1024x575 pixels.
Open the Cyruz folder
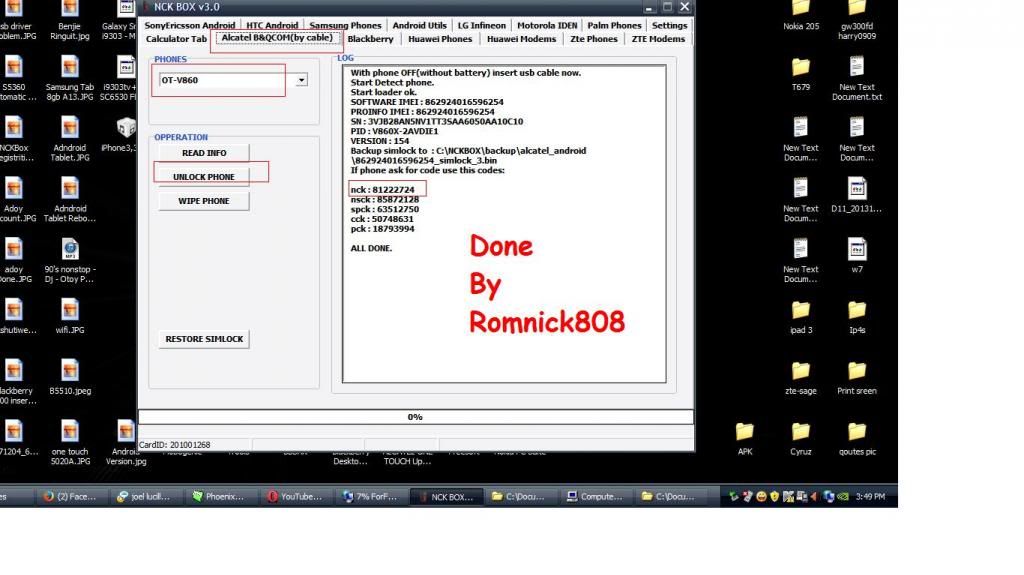coord(800,432)
